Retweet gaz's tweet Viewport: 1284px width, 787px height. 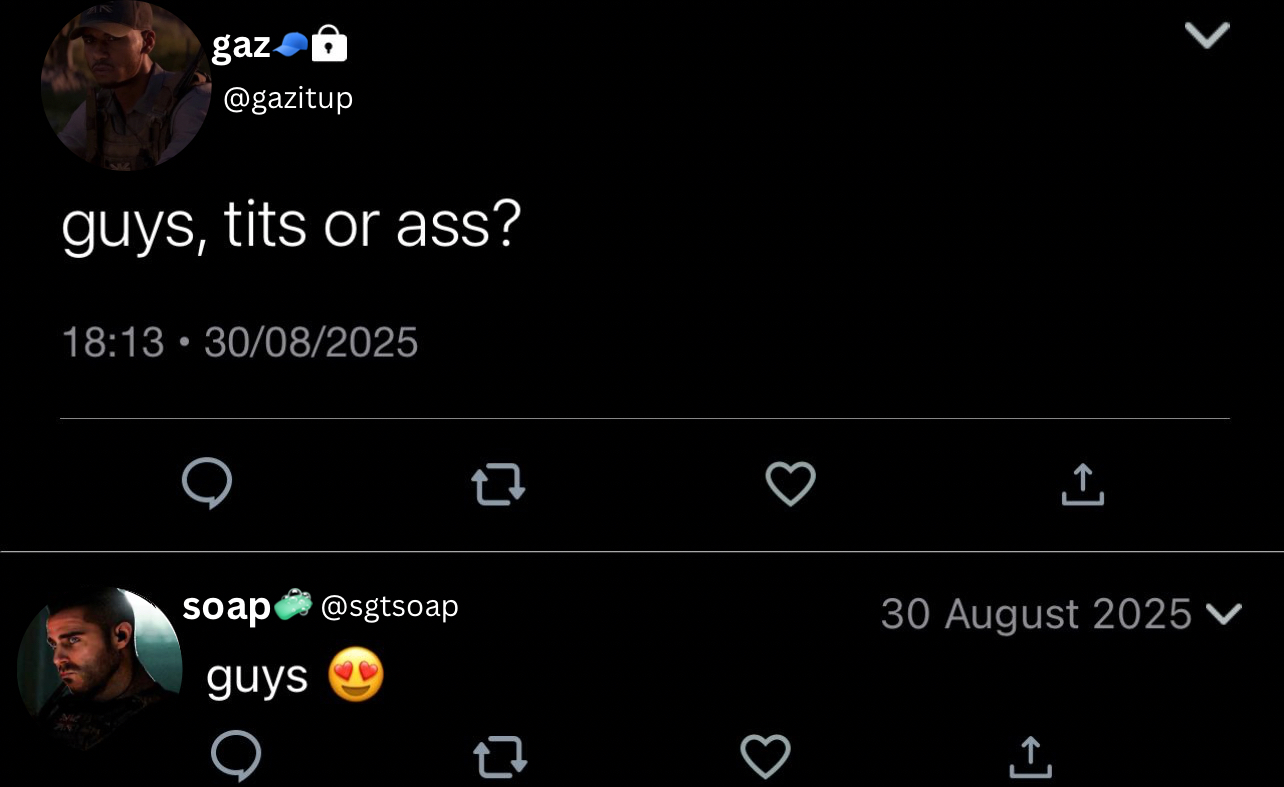[x=498, y=485]
